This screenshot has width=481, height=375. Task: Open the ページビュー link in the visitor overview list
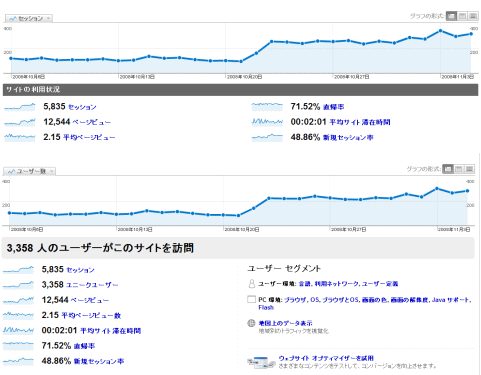pyautogui.click(x=90, y=300)
